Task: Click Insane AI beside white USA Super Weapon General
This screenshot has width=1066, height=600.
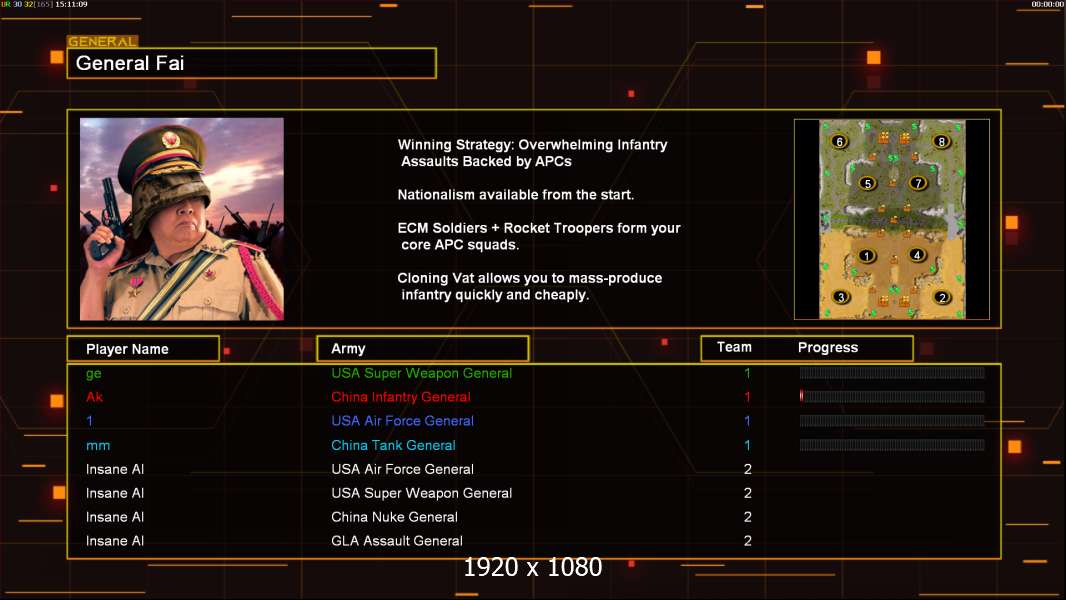Action: [115, 493]
